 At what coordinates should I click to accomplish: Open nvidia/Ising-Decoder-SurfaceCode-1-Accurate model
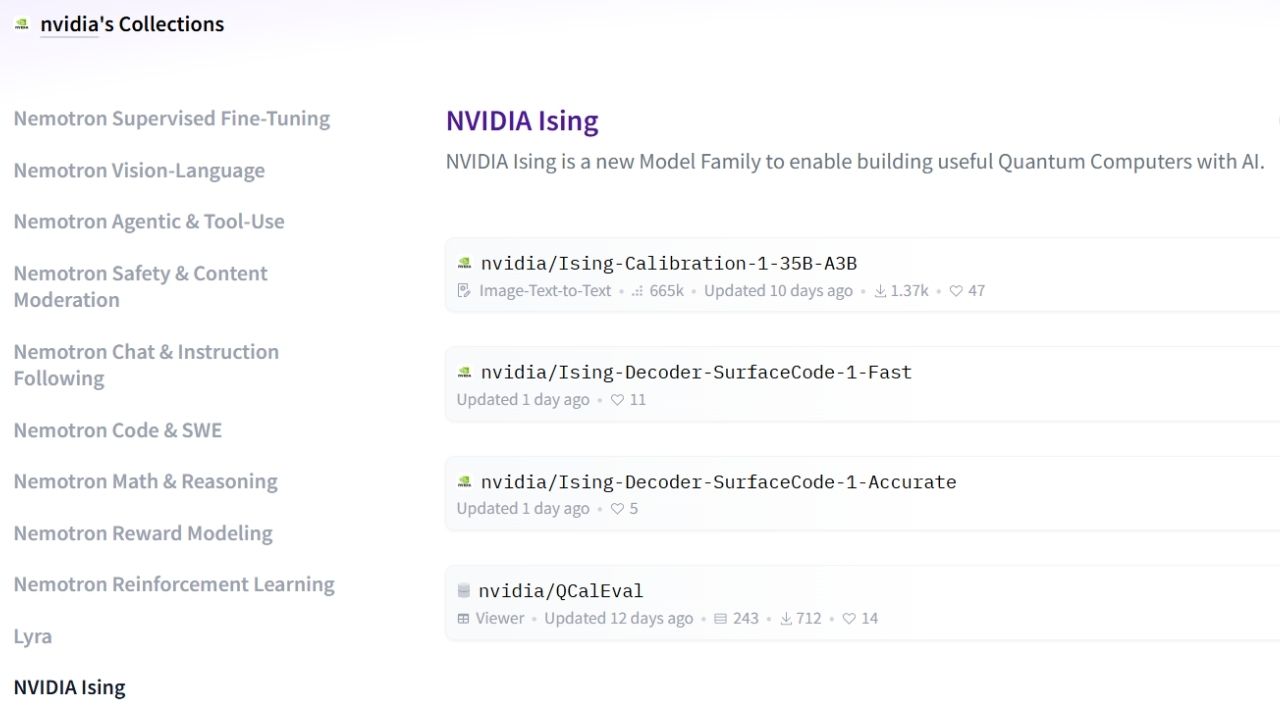click(718, 482)
